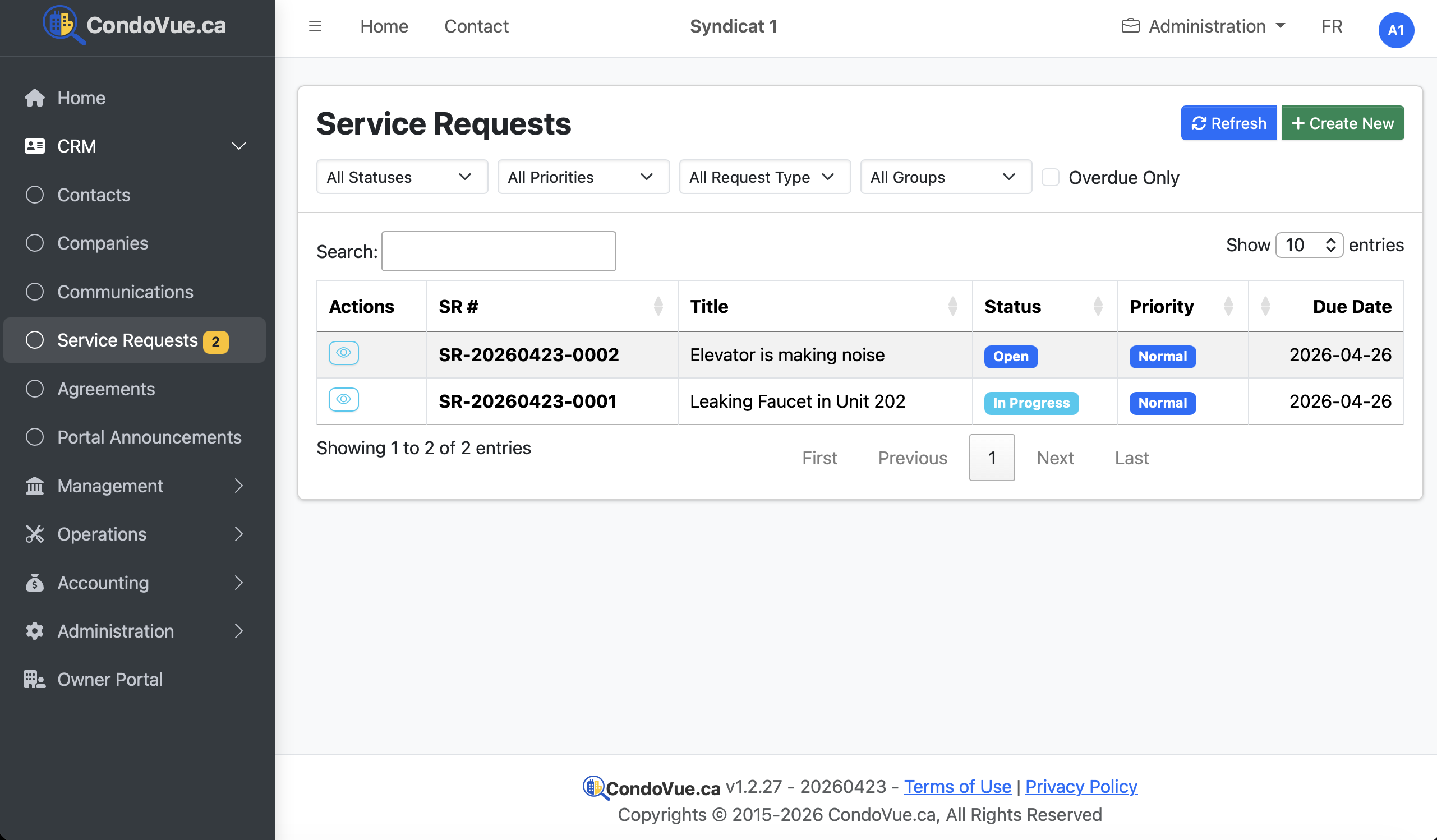The height and width of the screenshot is (840, 1437).
Task: Click the Previous pagination link
Action: 913,458
